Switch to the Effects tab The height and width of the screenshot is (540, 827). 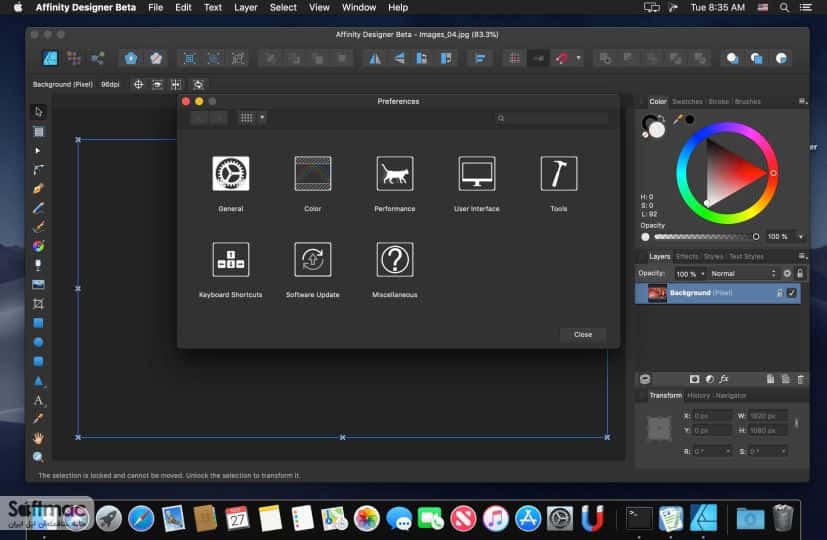(687, 256)
